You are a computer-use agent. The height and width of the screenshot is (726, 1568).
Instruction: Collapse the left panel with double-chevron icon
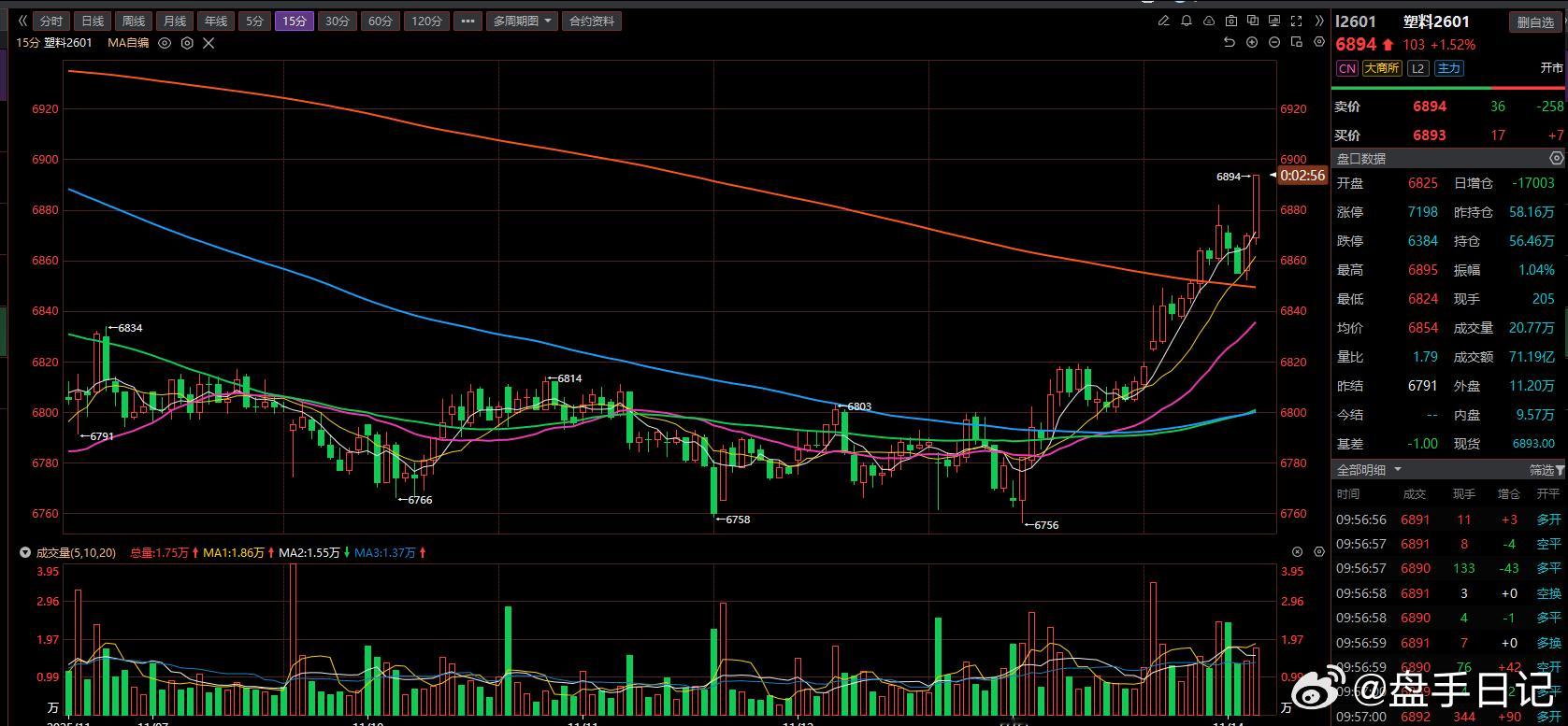pyautogui.click(x=22, y=21)
